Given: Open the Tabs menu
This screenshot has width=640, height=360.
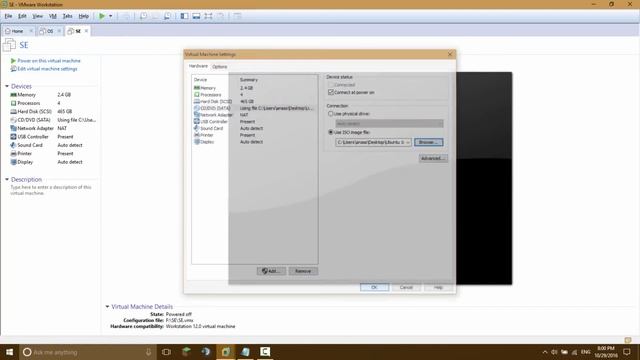Looking at the screenshot, I should pyautogui.click(x=67, y=16).
